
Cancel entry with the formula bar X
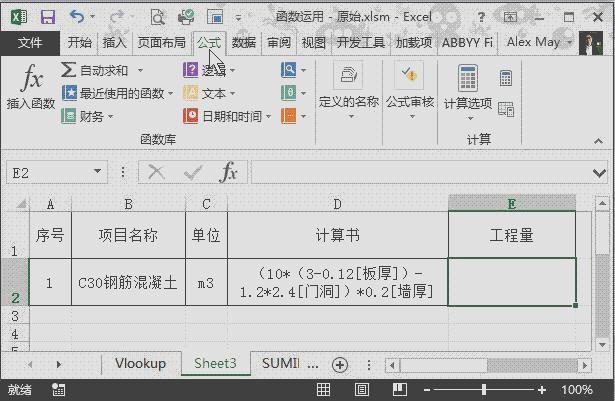(x=156, y=172)
